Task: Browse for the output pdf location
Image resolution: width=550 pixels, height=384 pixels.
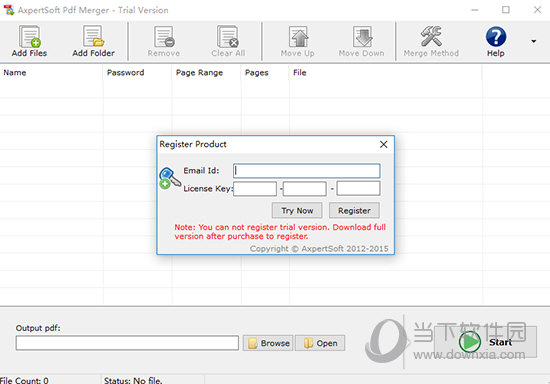Action: coord(268,343)
